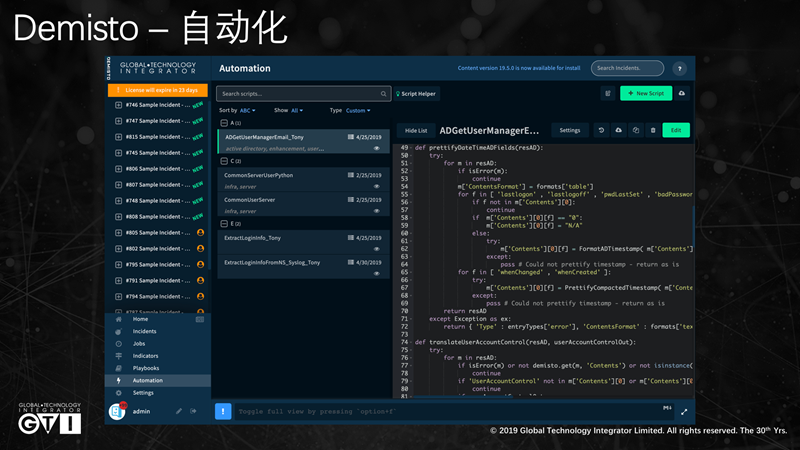Toggle eye icon on CommonUserServer script
The width and height of the screenshot is (800, 450).
tap(377, 211)
